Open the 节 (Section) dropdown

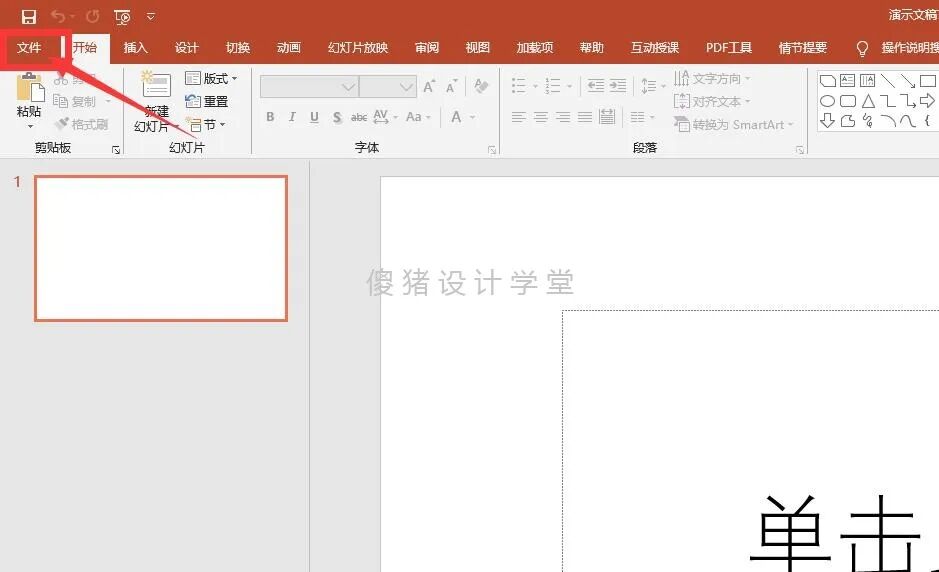click(206, 125)
